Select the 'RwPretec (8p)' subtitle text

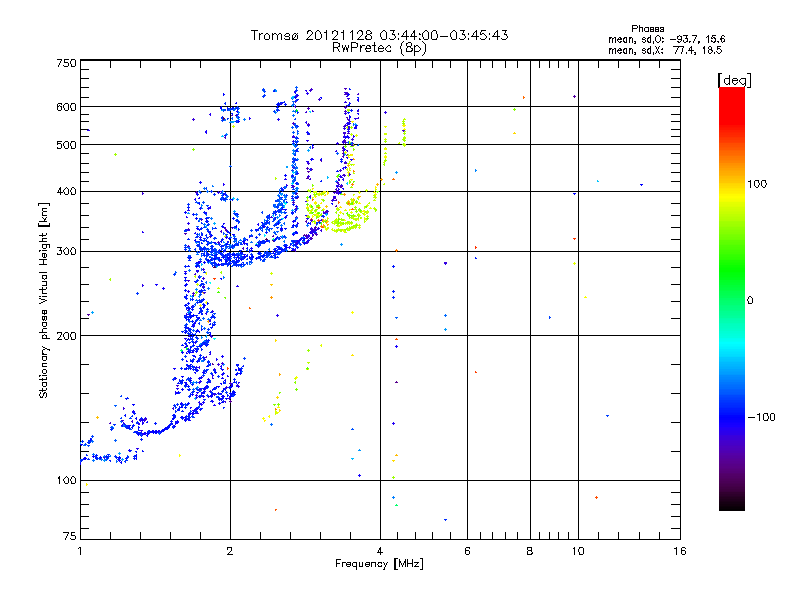pyautogui.click(x=379, y=48)
